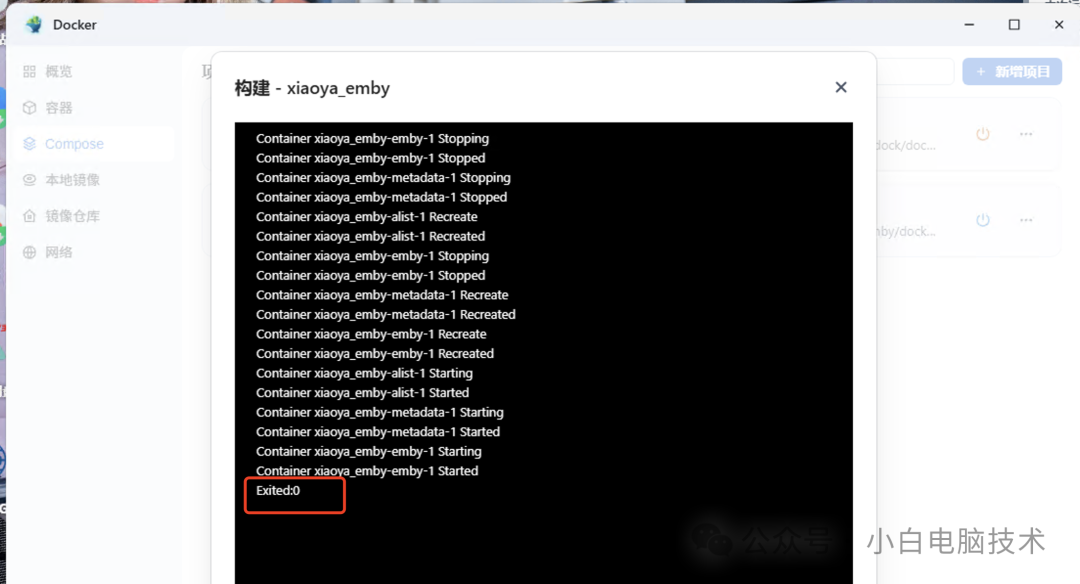Click the search field beside 新增项目
This screenshot has width=1080, height=584.
point(915,72)
